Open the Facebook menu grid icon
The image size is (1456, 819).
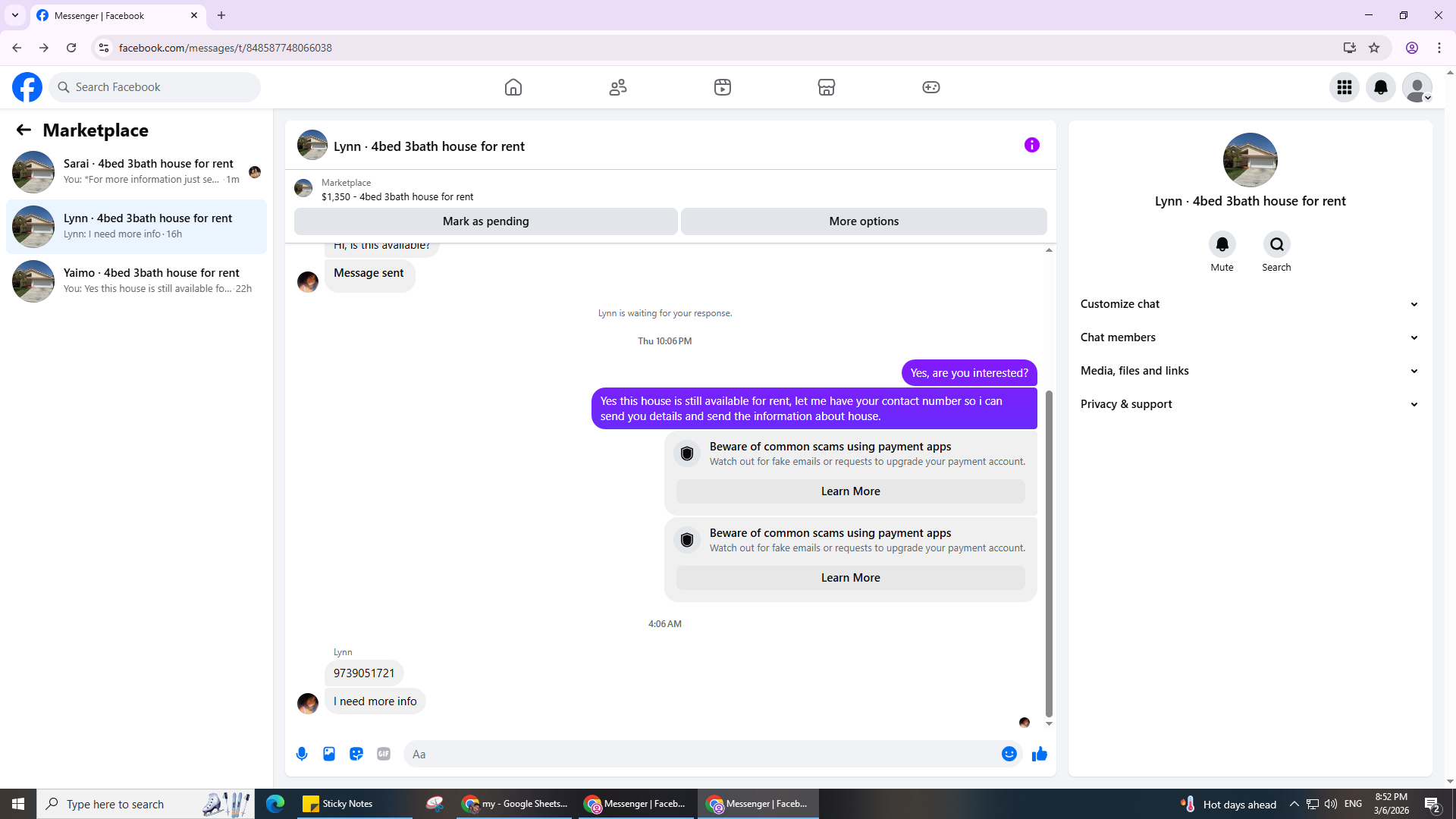(x=1345, y=87)
